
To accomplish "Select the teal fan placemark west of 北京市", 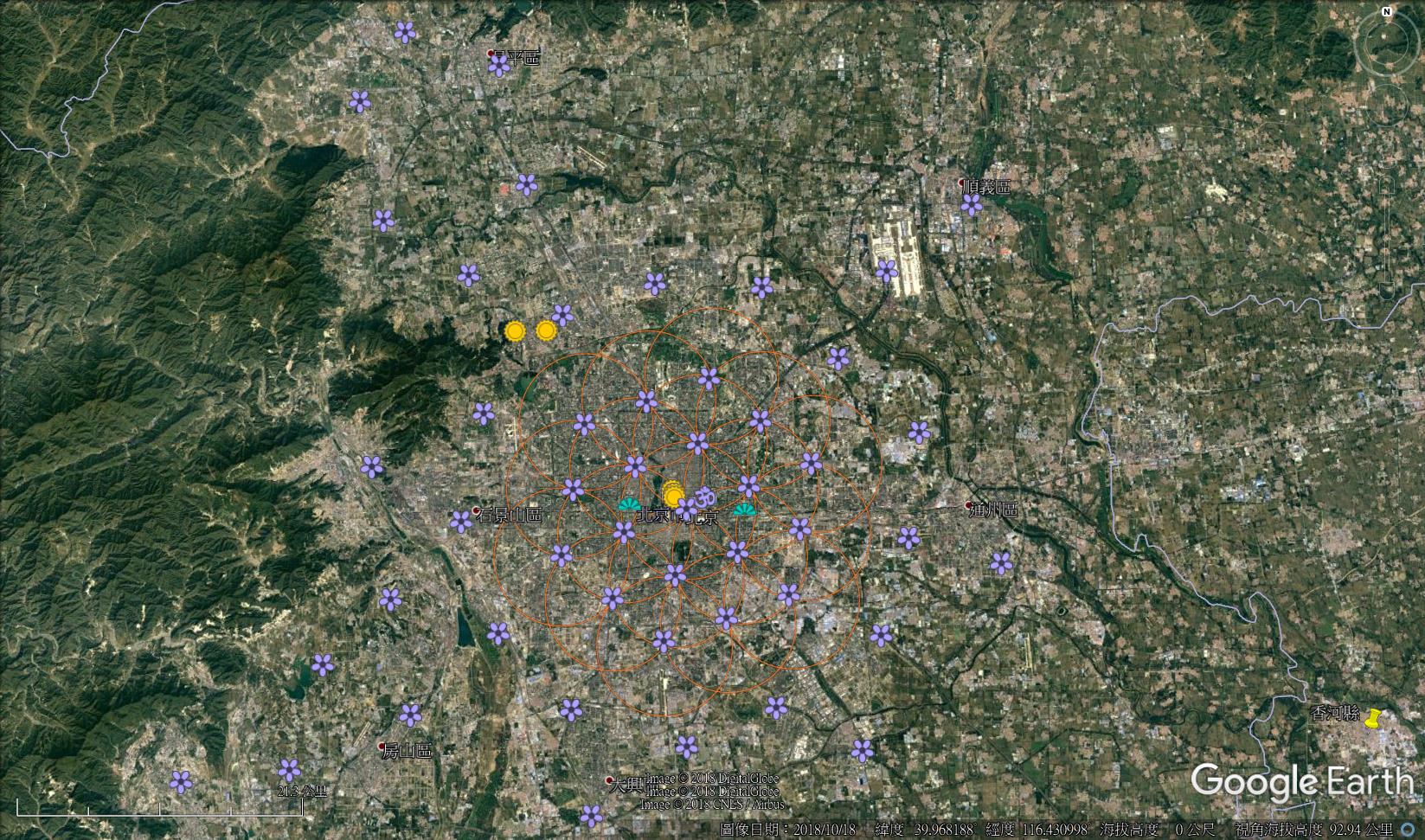I will click(628, 503).
